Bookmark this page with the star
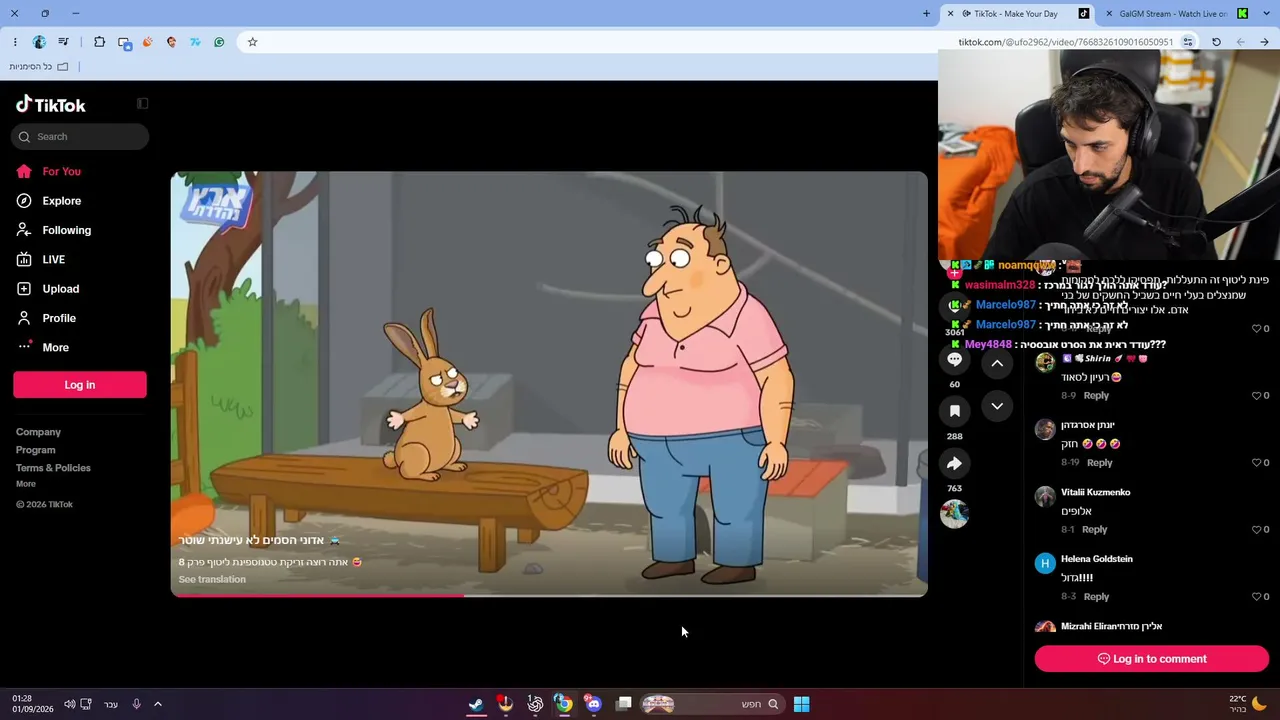1280x720 pixels. point(253,42)
